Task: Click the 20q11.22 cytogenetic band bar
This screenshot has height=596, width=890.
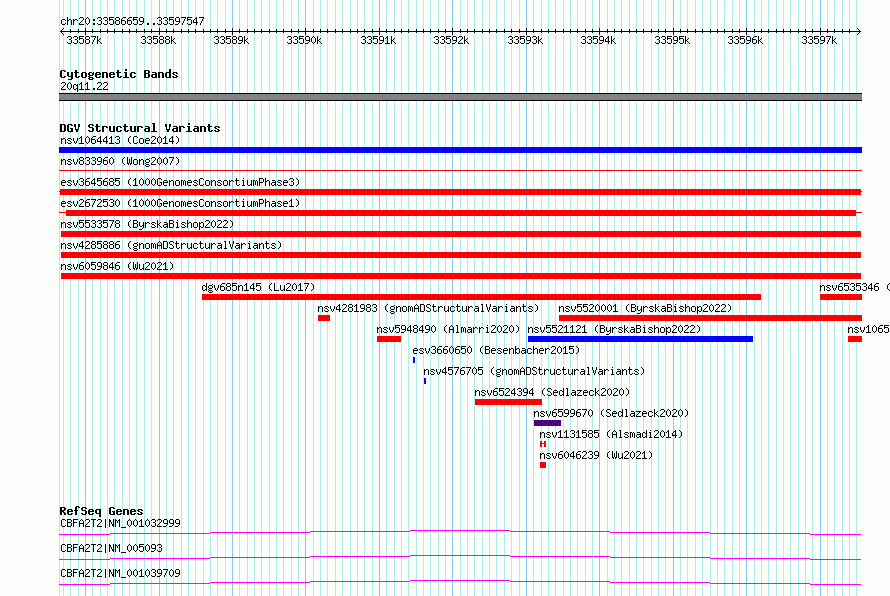Action: pos(460,97)
